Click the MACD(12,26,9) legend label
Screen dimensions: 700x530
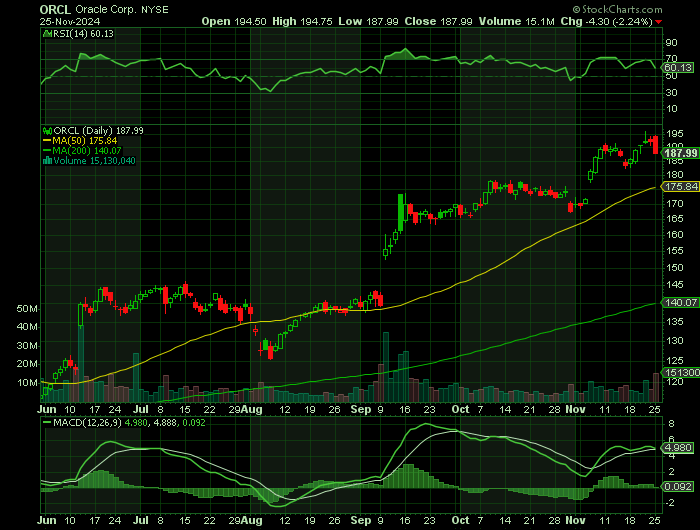click(88, 422)
